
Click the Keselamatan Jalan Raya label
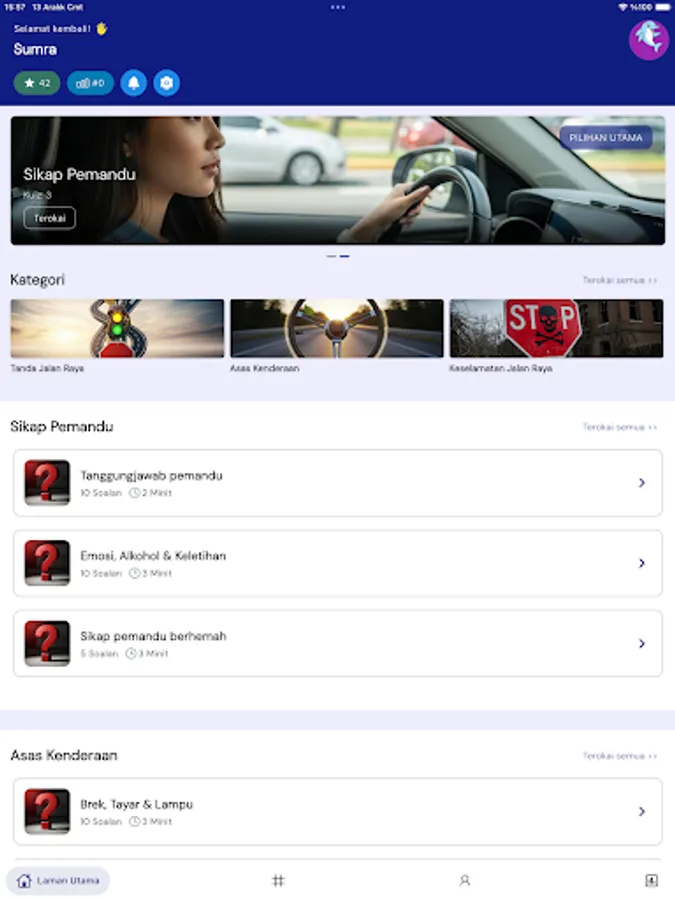(x=501, y=368)
